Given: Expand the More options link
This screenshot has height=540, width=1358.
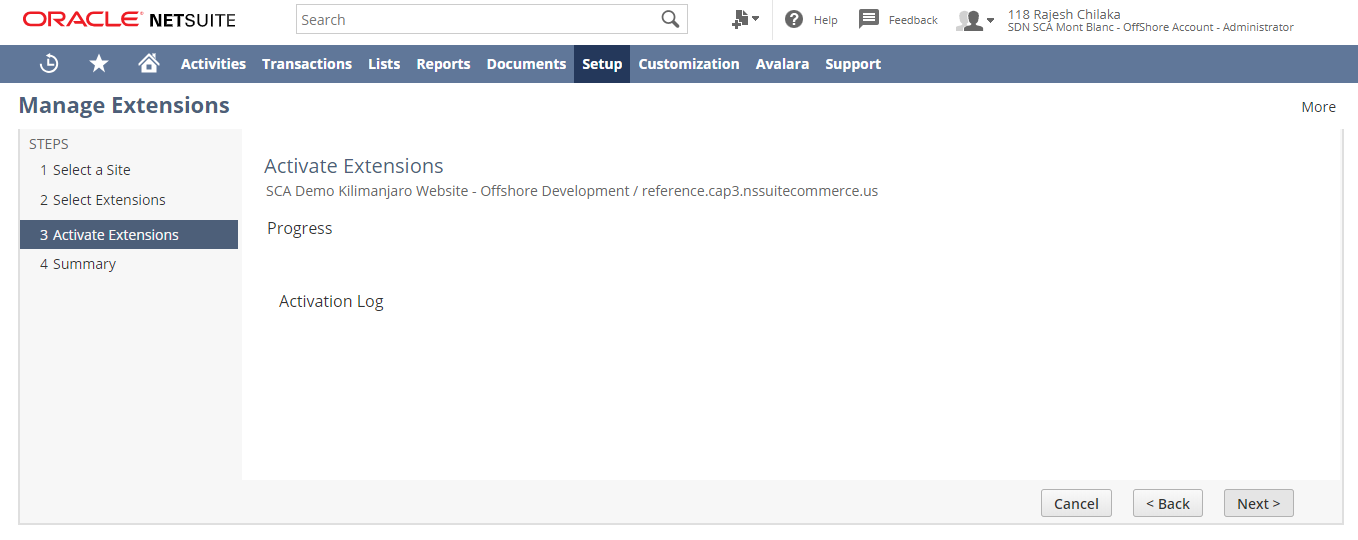Looking at the screenshot, I should [x=1318, y=107].
